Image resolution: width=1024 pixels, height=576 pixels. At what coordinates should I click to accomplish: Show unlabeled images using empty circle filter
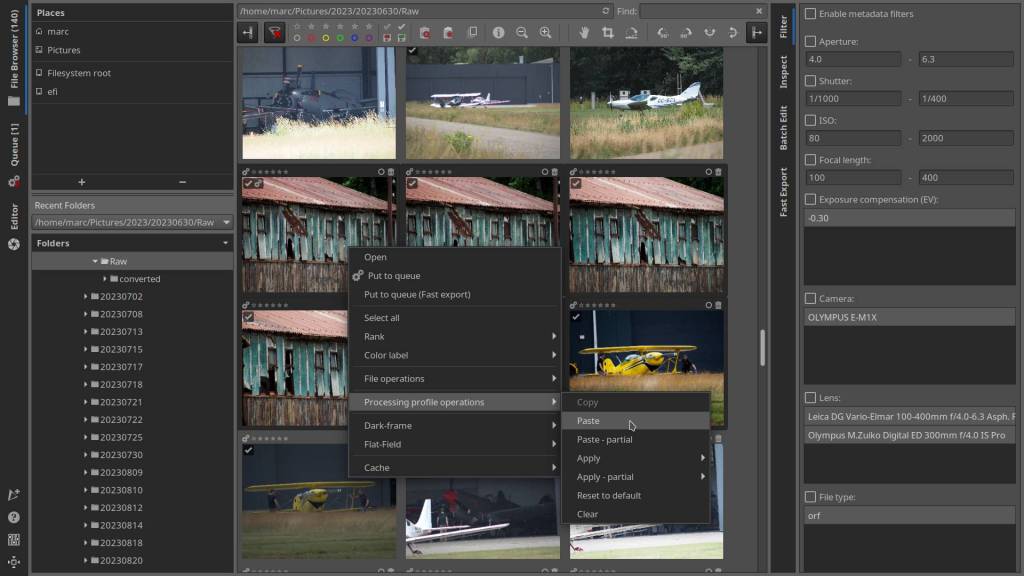pos(297,39)
